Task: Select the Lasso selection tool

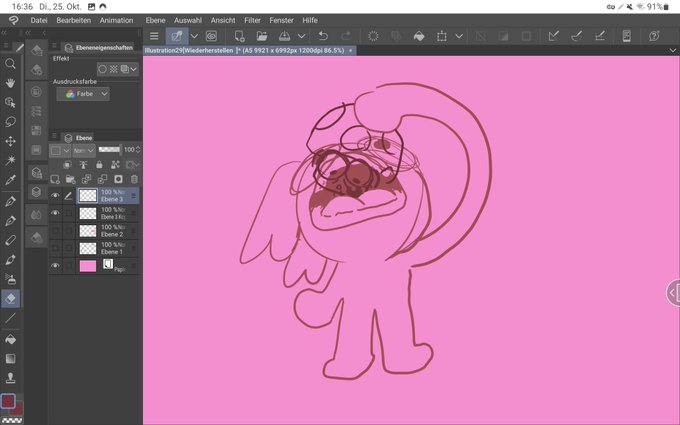Action: pyautogui.click(x=10, y=122)
